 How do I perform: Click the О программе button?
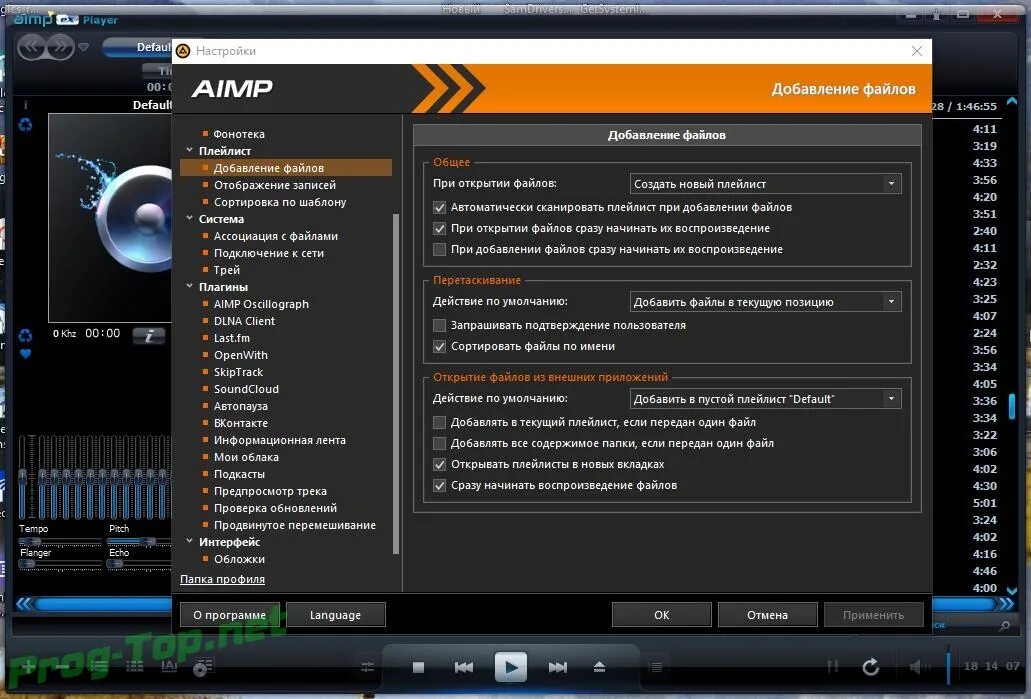229,615
